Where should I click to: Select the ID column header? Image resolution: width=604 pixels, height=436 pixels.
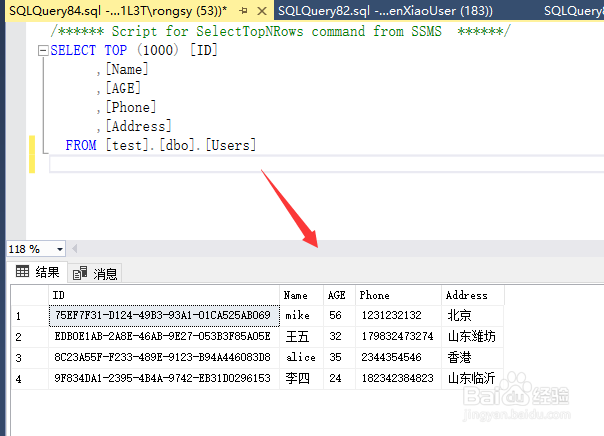tap(164, 295)
